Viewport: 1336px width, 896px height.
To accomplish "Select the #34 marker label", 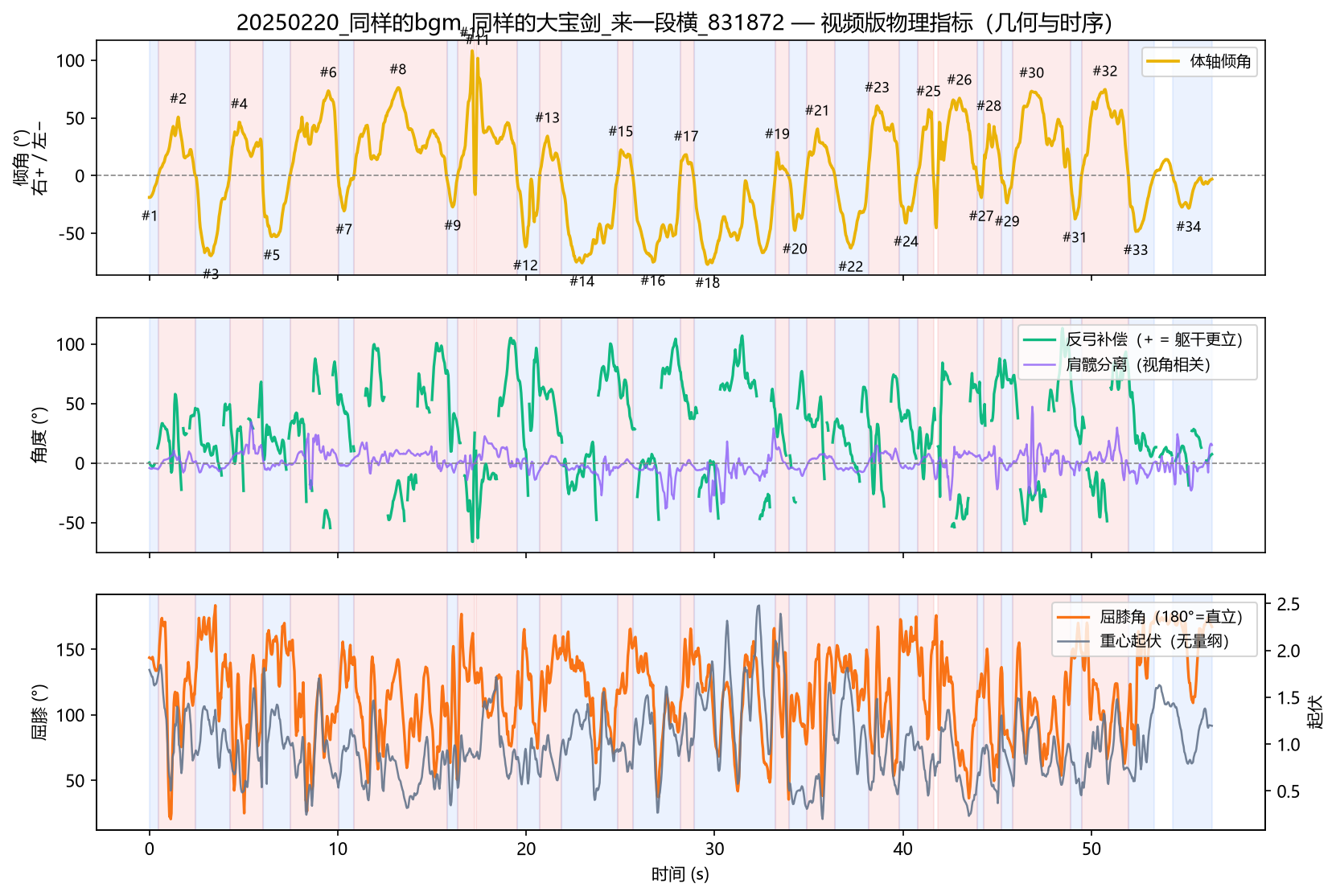I will 1188,226.
